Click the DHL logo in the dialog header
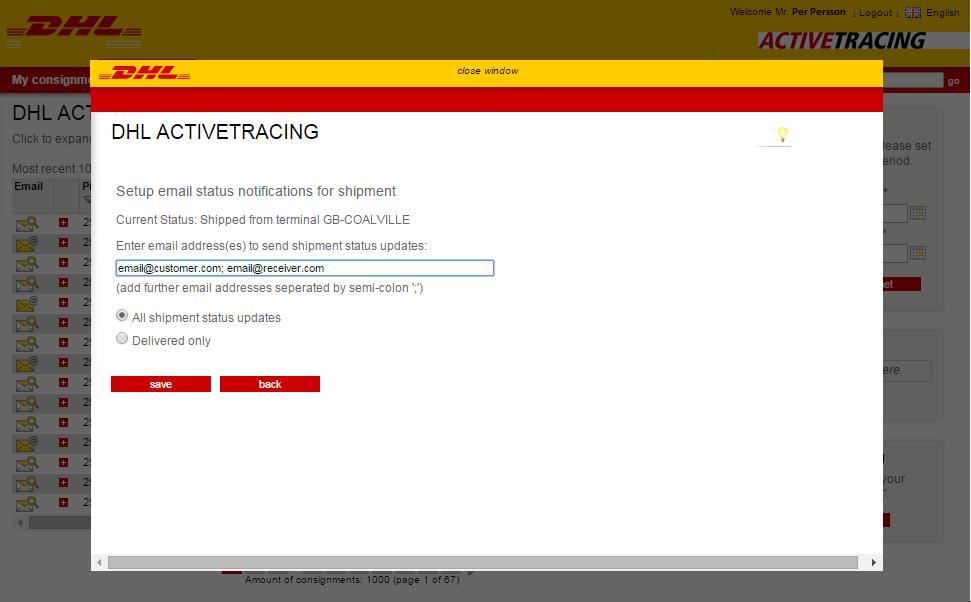This screenshot has height=602, width=971. click(144, 73)
